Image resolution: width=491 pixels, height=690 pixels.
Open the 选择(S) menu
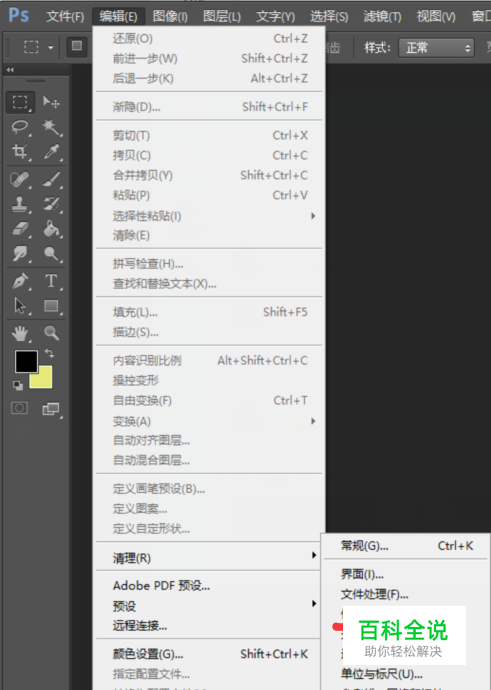click(329, 17)
